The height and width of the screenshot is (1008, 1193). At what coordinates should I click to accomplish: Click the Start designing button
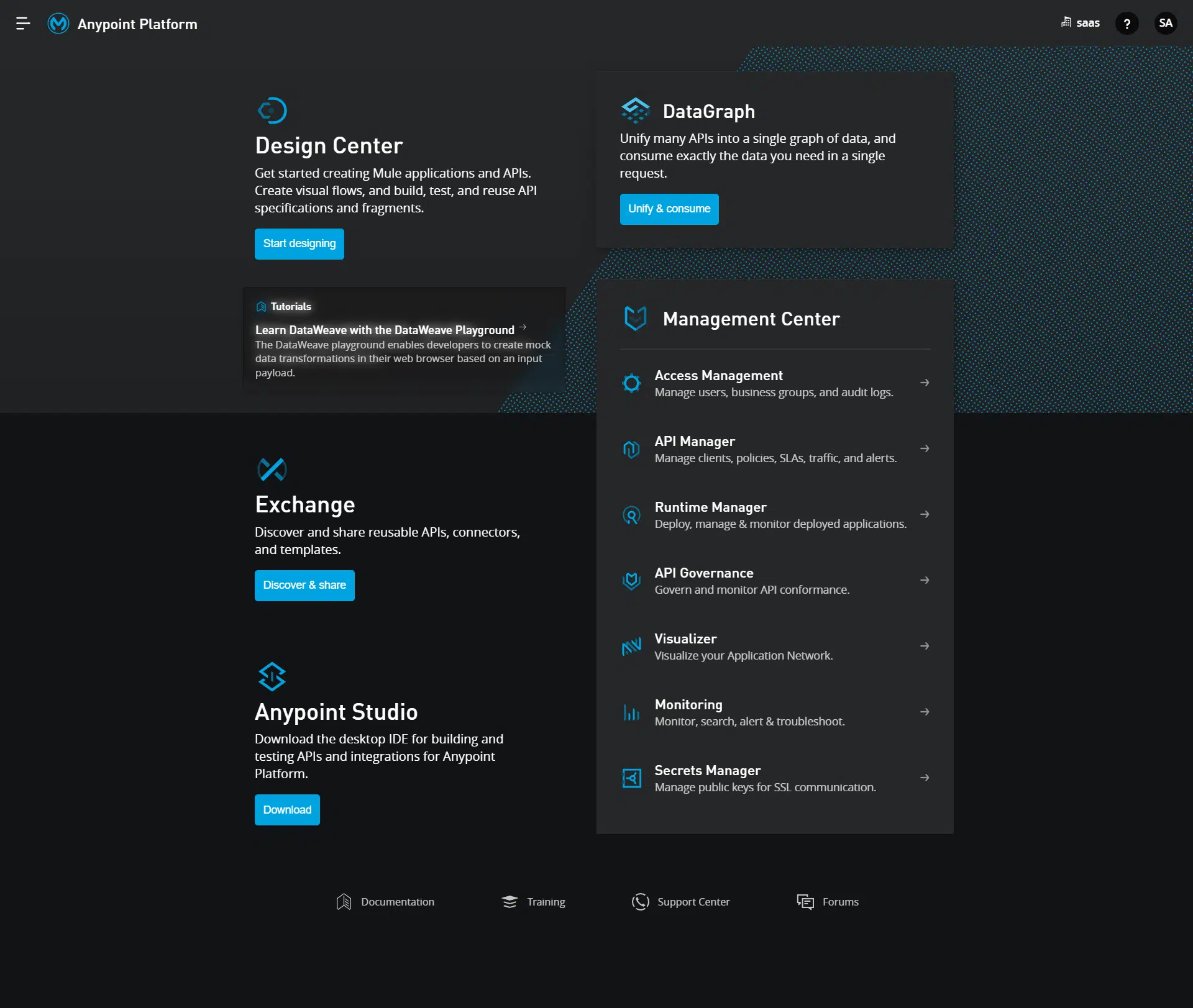pyautogui.click(x=299, y=243)
